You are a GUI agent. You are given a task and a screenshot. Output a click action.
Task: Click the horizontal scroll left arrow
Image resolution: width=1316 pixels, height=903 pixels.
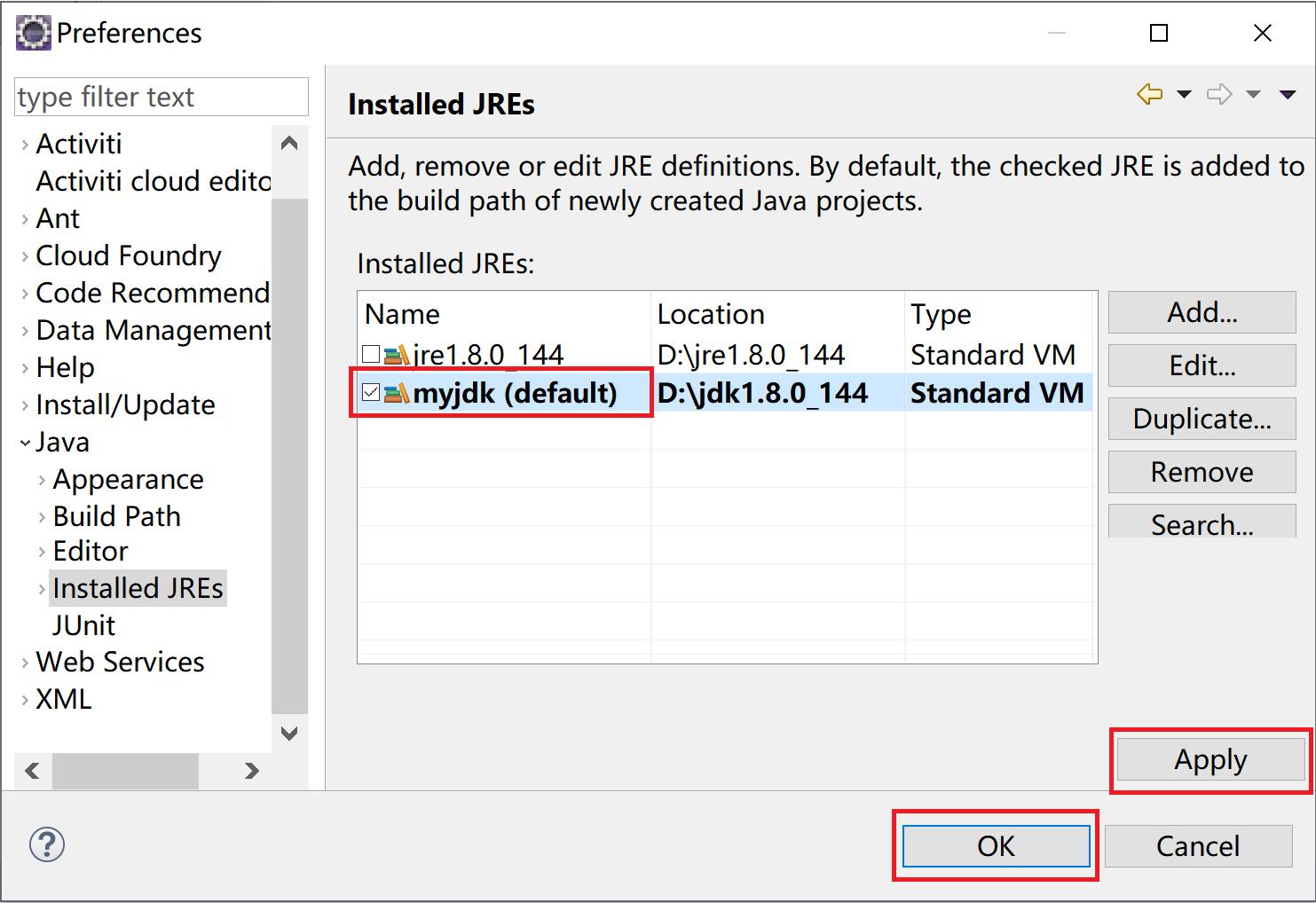tap(33, 771)
